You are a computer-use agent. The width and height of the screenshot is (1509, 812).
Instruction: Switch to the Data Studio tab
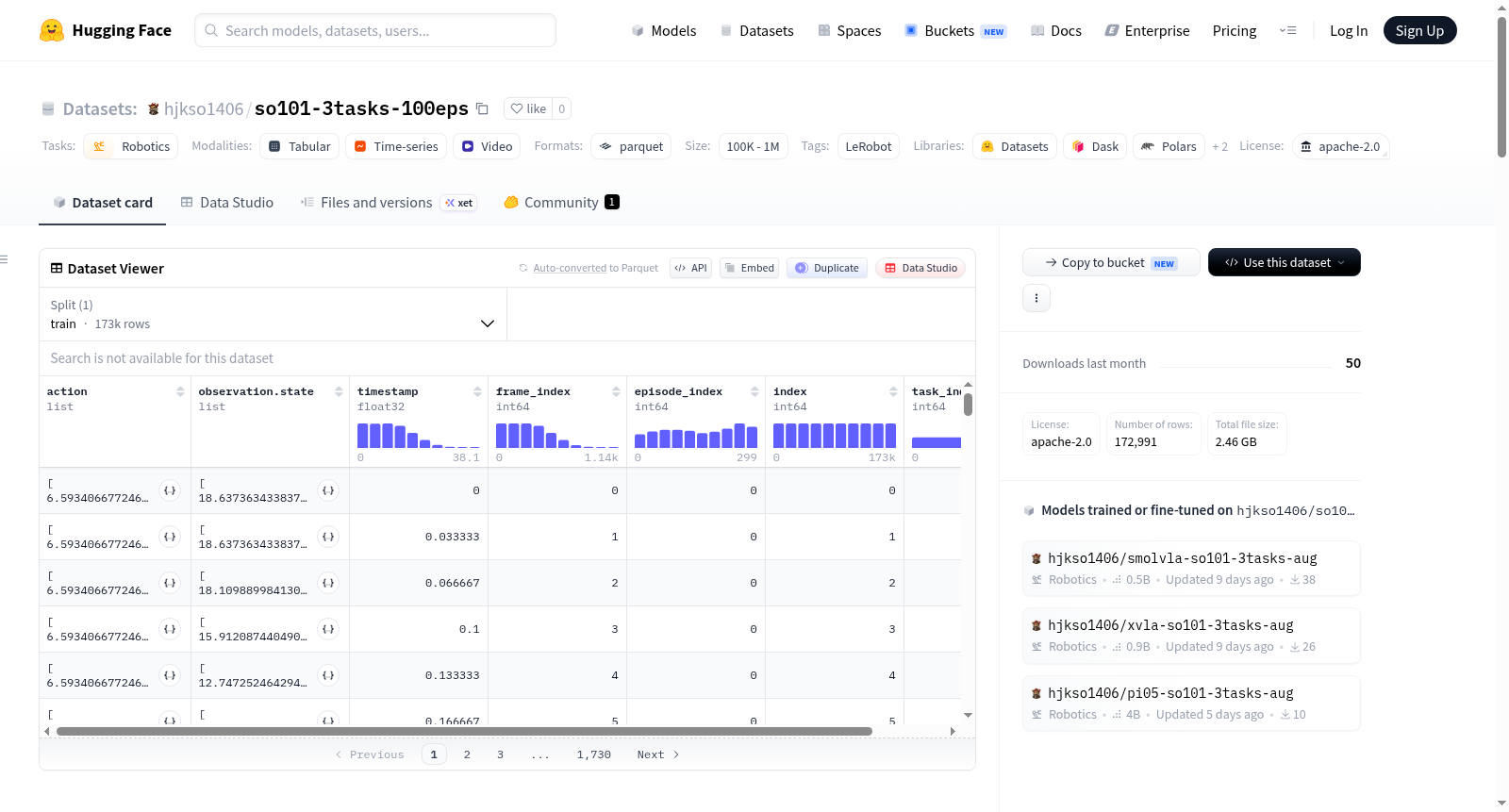click(x=227, y=202)
